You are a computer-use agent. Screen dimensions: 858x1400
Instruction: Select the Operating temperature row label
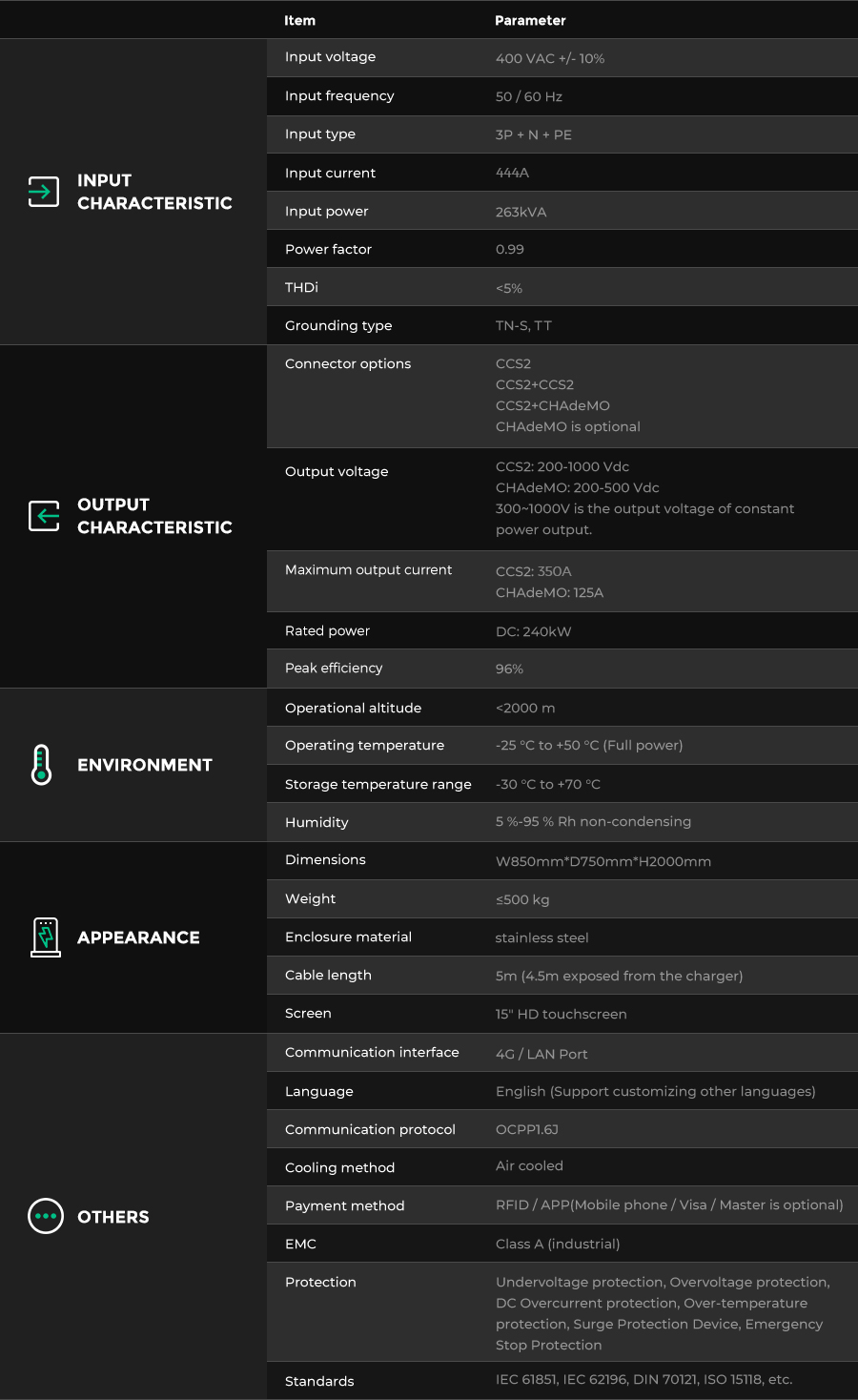(x=364, y=745)
